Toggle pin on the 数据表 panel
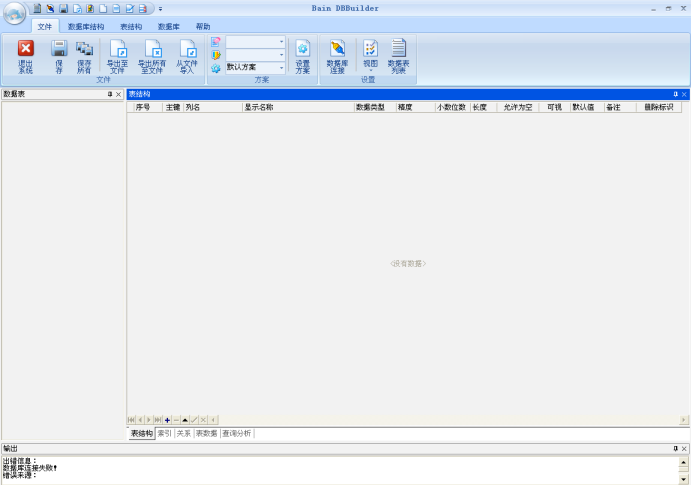 (110, 94)
